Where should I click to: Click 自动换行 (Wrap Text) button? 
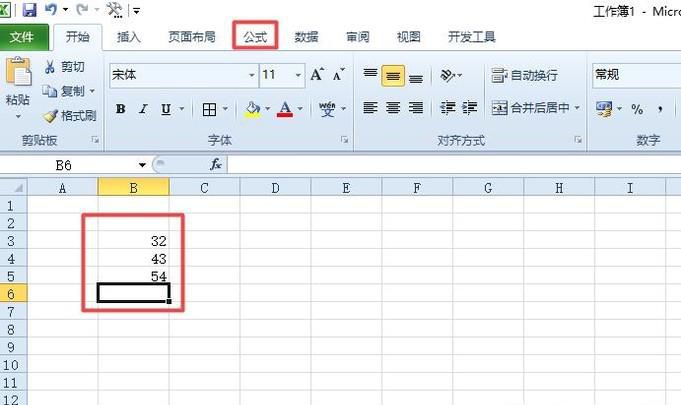coord(524,76)
